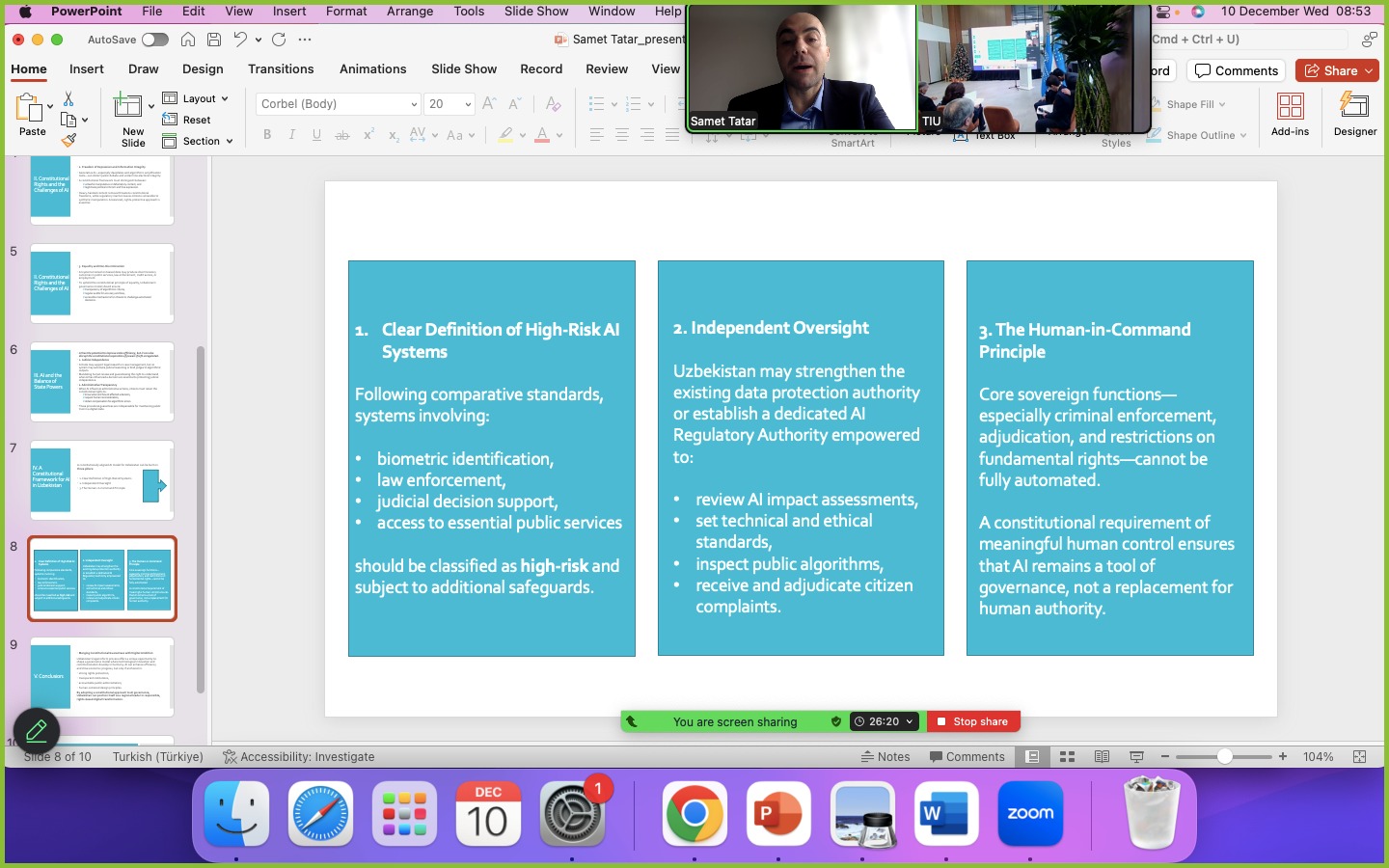Toggle the AutoSave switch
This screenshot has height=868, width=1389.
pos(154,40)
